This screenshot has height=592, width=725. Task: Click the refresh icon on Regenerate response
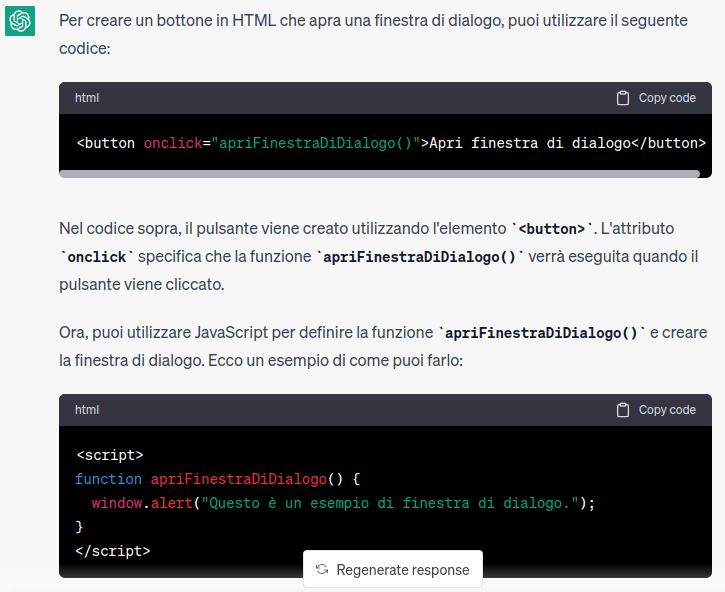tap(322, 569)
